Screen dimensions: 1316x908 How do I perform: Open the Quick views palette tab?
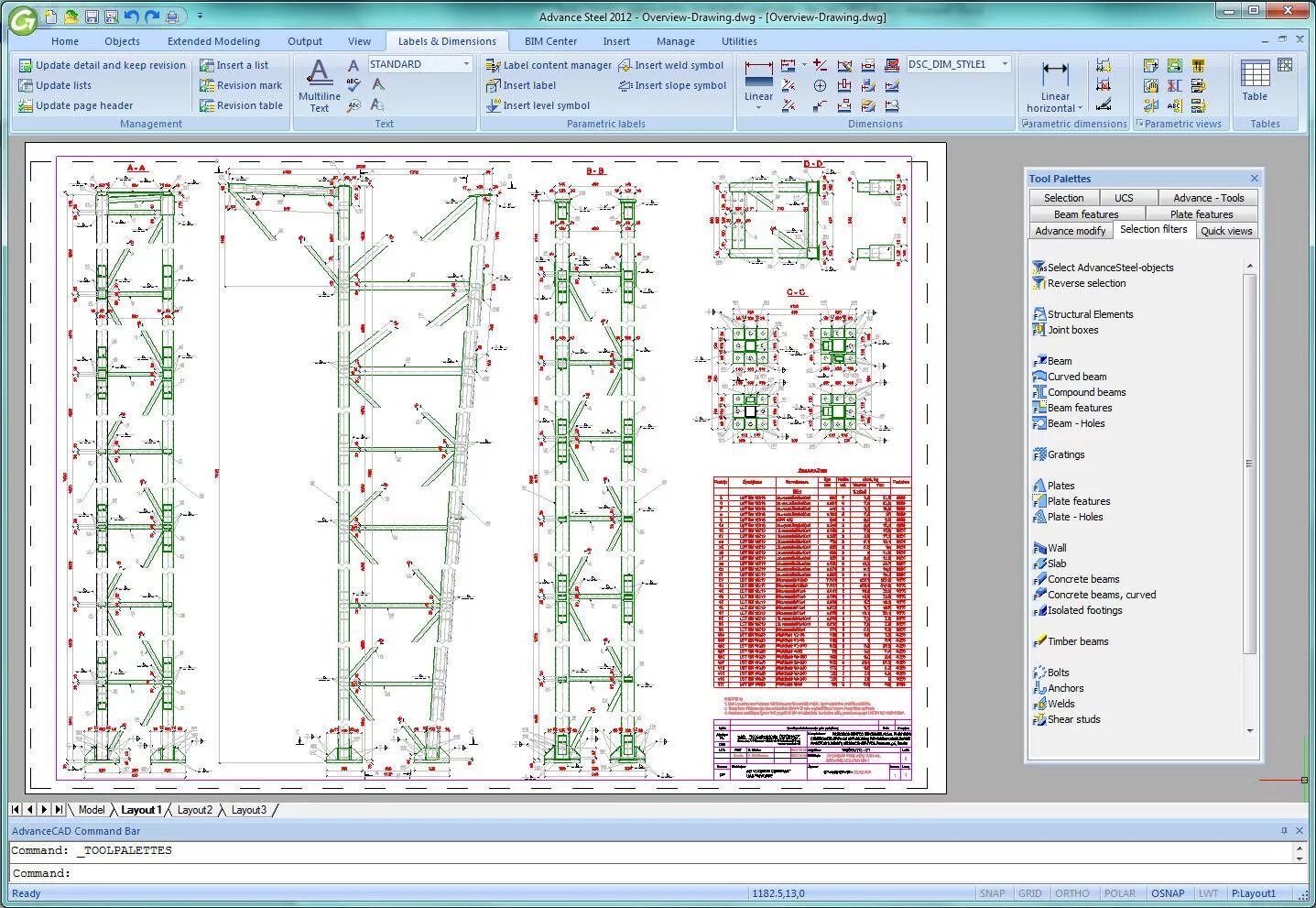point(1226,231)
